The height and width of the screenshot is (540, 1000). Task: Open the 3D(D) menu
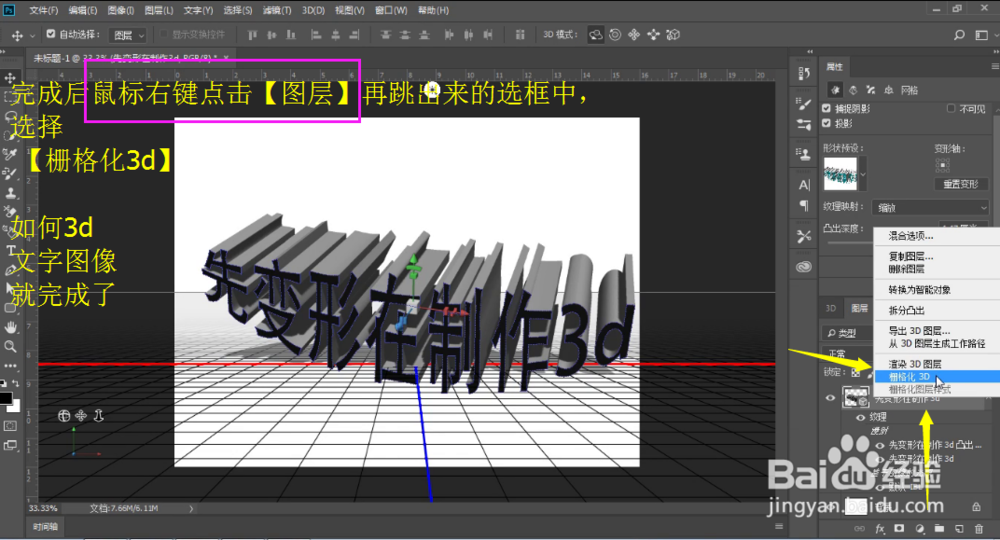pyautogui.click(x=313, y=10)
